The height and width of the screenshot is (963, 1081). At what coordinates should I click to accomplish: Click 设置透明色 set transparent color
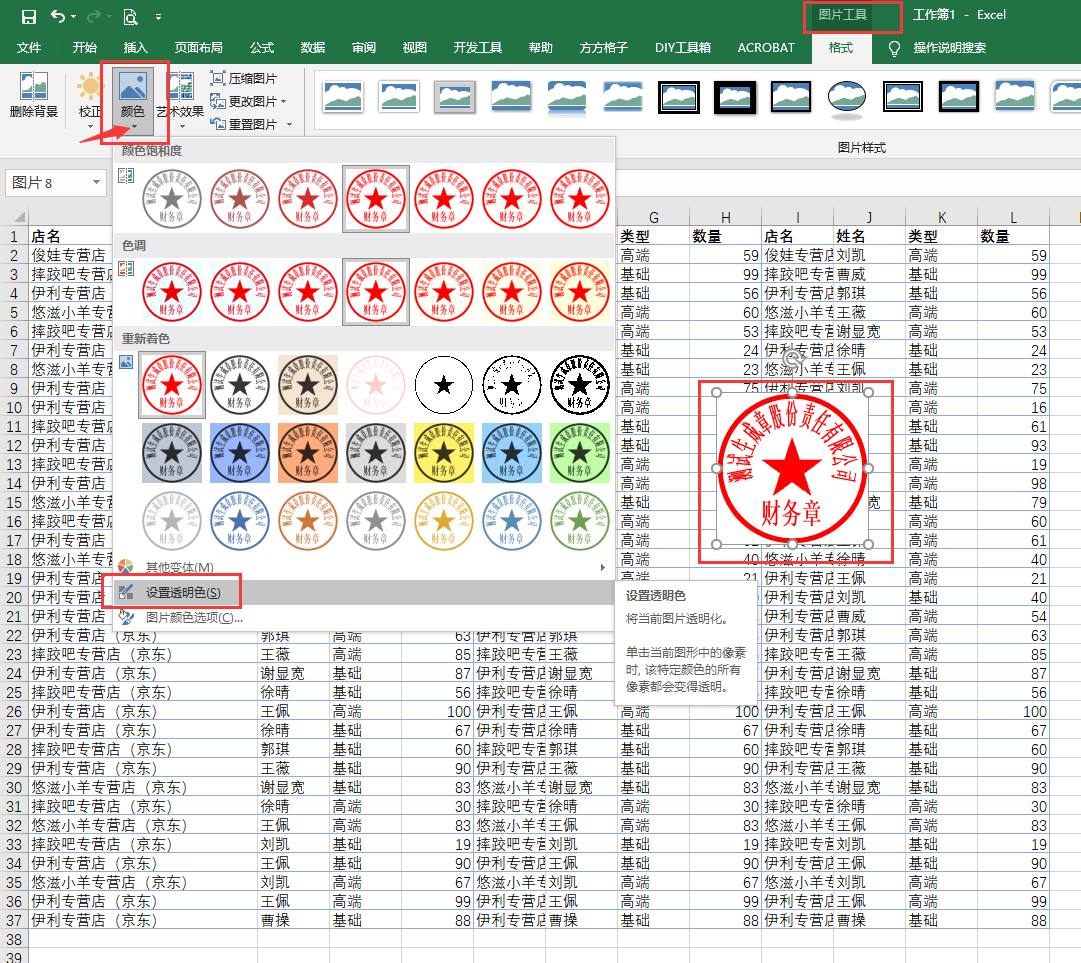coord(363,592)
